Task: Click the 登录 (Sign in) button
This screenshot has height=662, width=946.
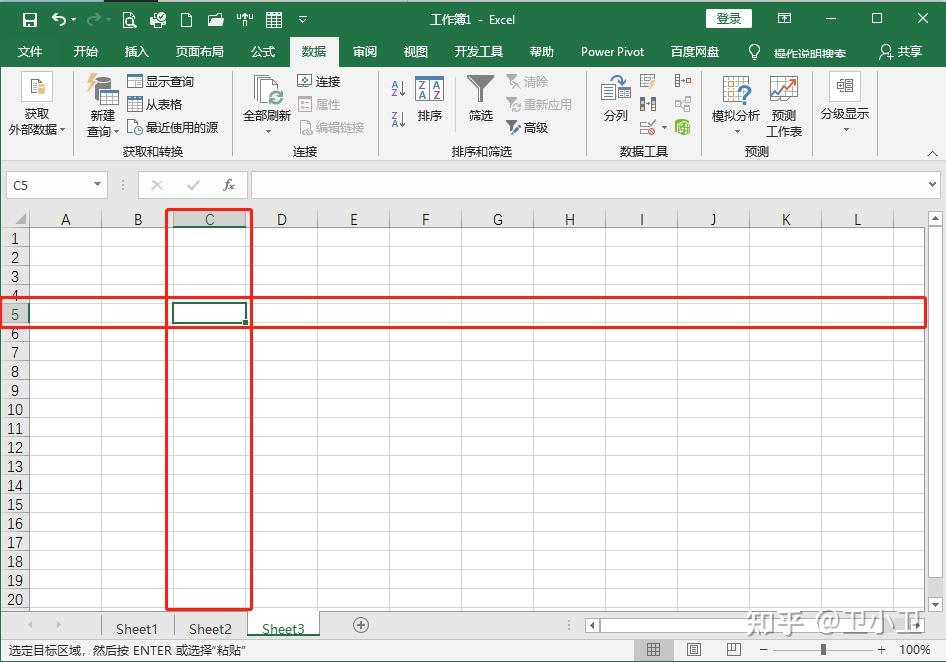Action: tap(729, 18)
